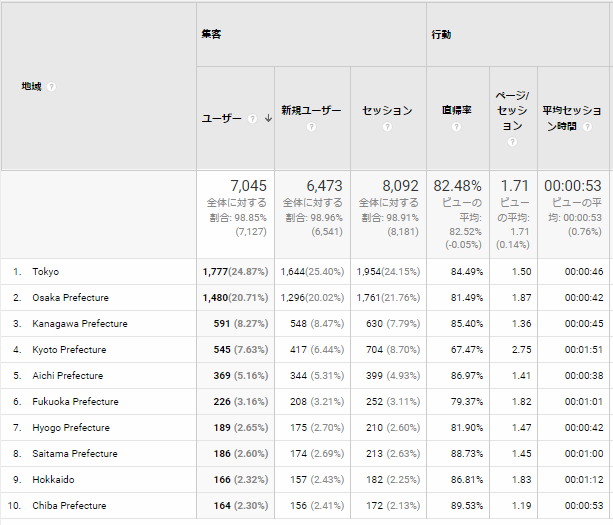Open the Tokyo region link

point(46,272)
